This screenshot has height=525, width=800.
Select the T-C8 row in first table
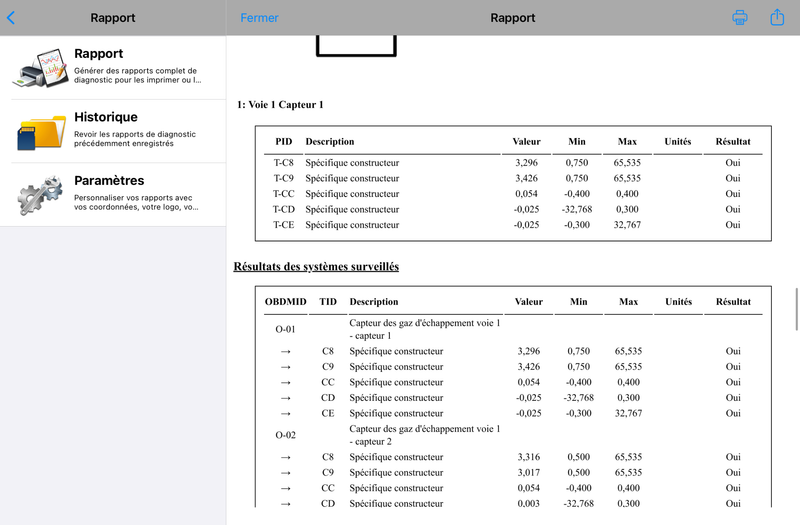tap(513, 163)
